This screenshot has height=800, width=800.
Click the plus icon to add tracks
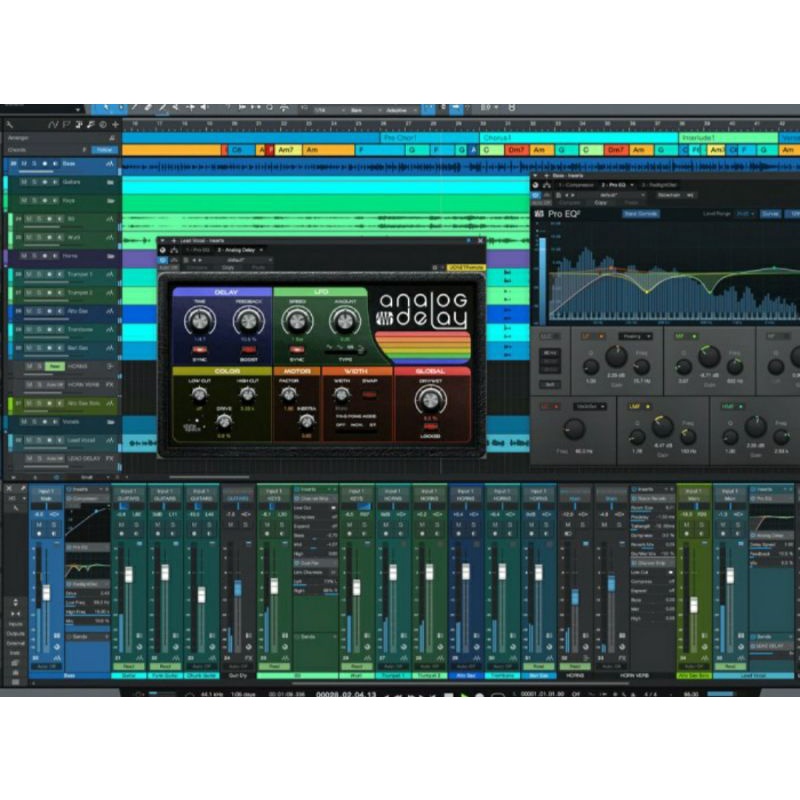115,124
